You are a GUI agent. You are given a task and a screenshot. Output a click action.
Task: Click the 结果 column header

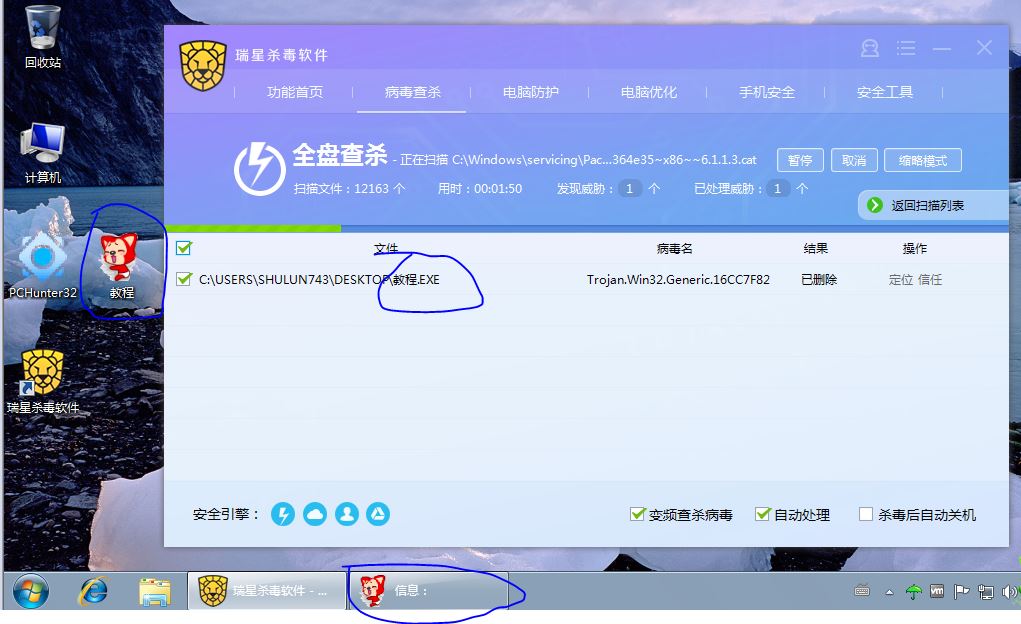pyautogui.click(x=815, y=248)
